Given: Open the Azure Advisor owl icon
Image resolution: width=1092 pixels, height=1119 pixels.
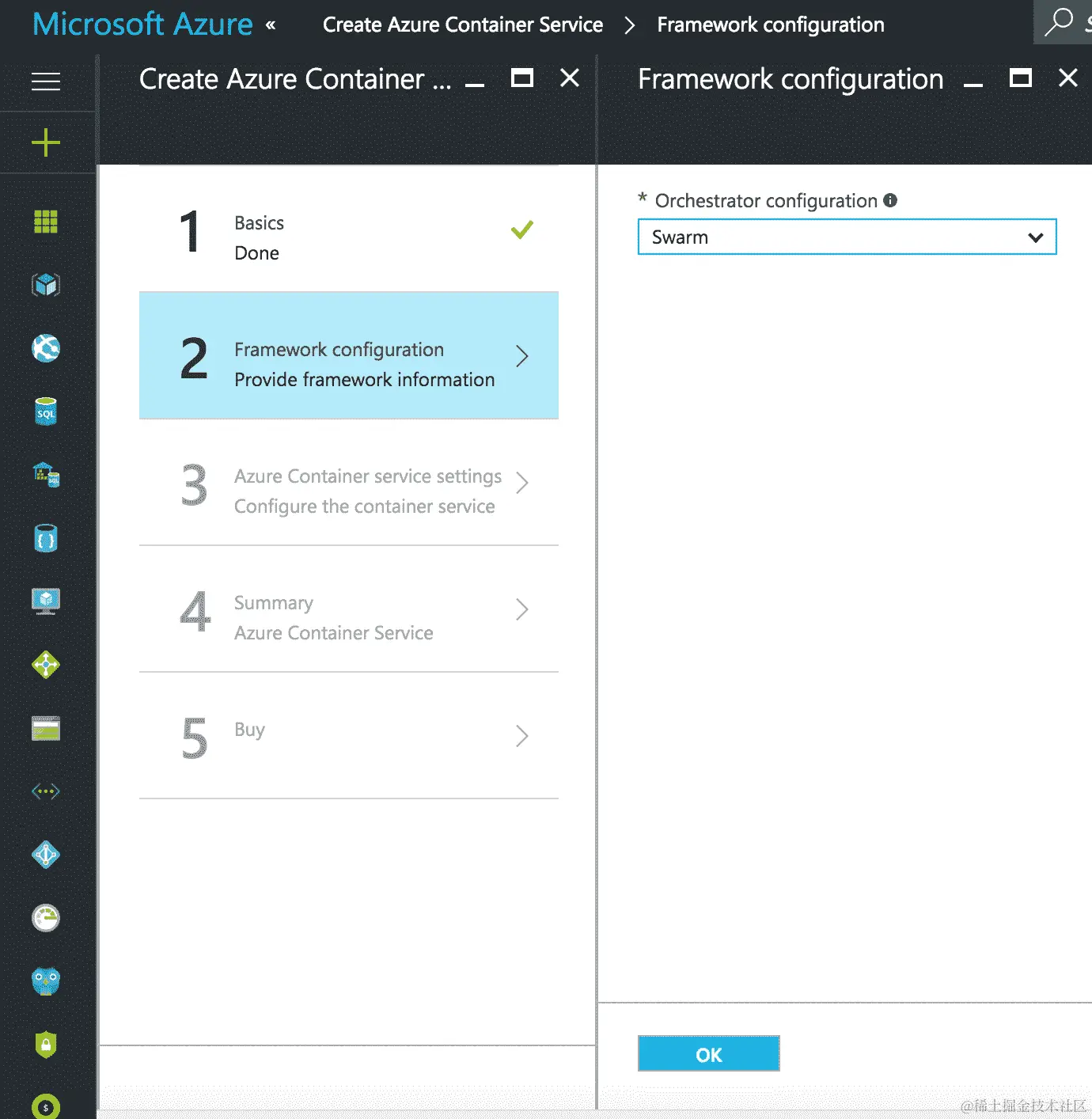Looking at the screenshot, I should (45, 981).
